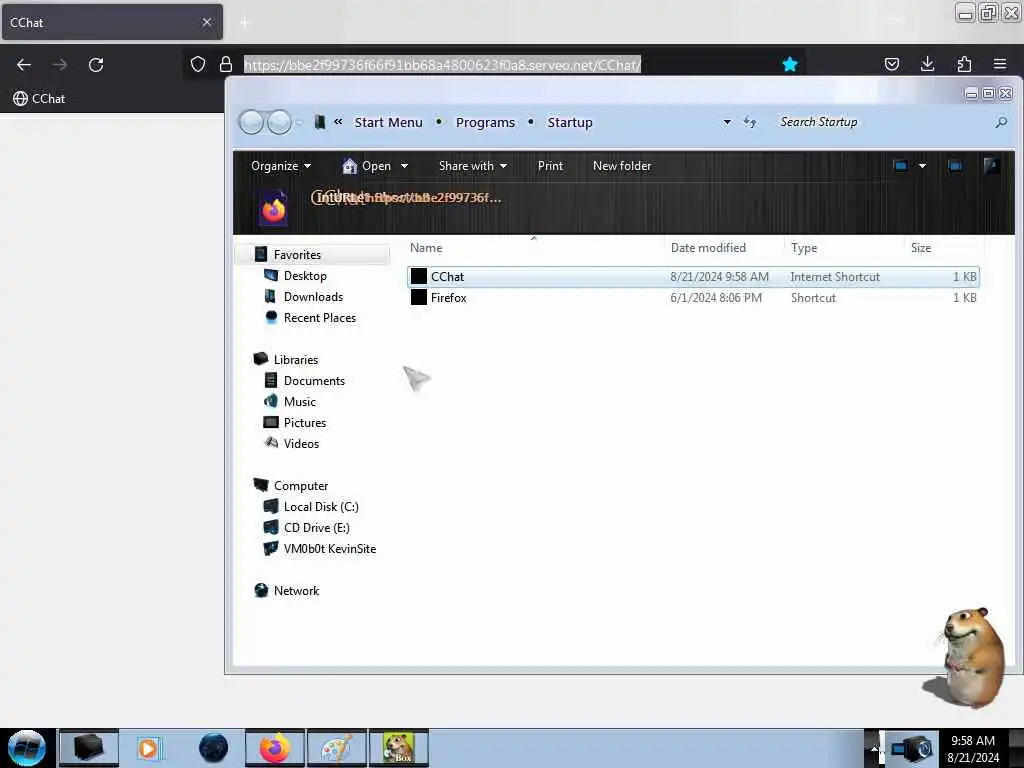
Task: Click the Firefox address bar URL
Action: coord(442,65)
